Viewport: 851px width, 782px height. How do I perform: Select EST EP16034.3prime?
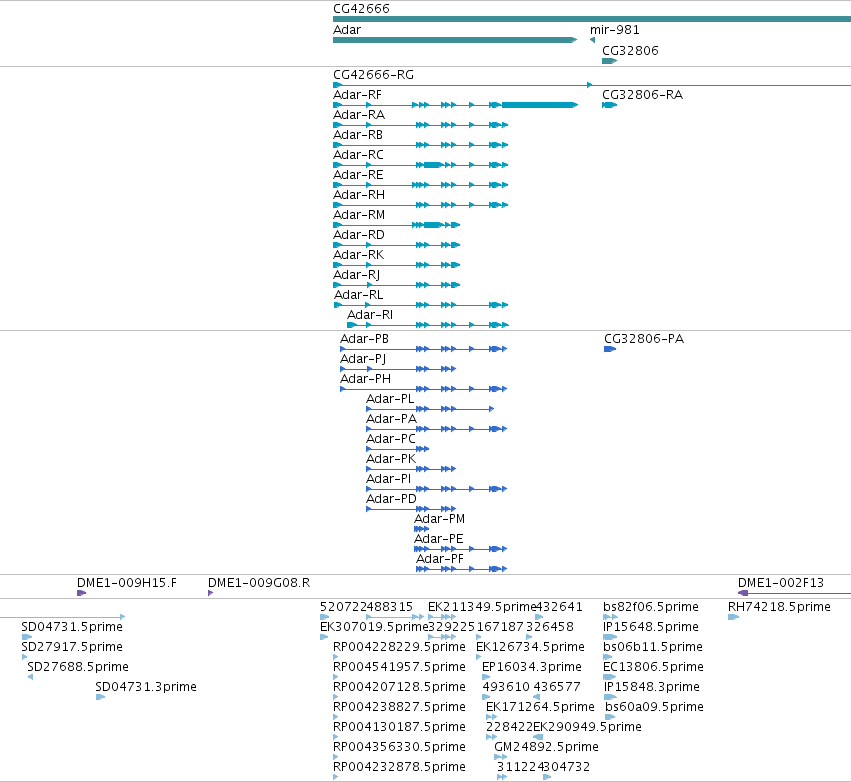click(x=531, y=667)
